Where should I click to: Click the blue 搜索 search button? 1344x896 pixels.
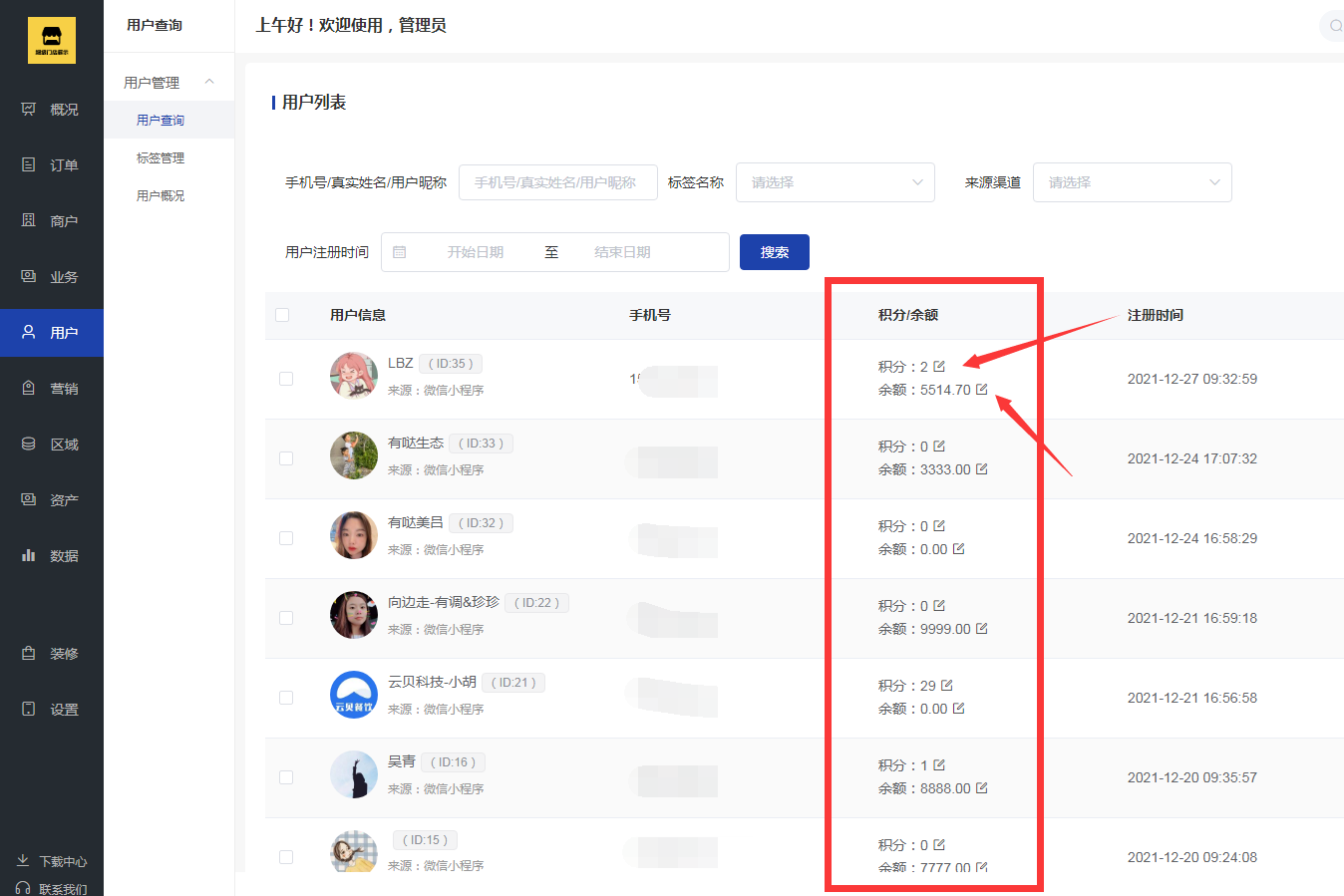coord(775,252)
